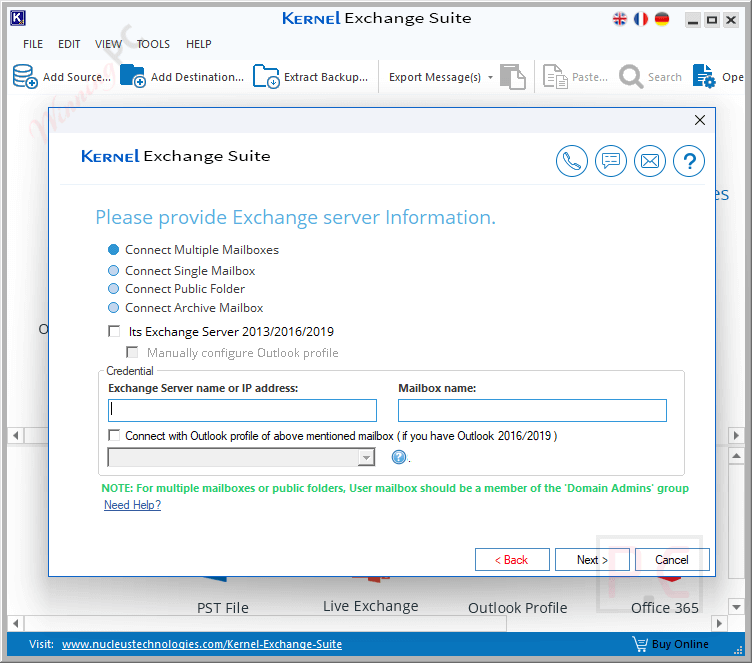Check Its Exchange Server 2013/2016/2019 box
Image resolution: width=752 pixels, height=663 pixels.
coord(114,332)
